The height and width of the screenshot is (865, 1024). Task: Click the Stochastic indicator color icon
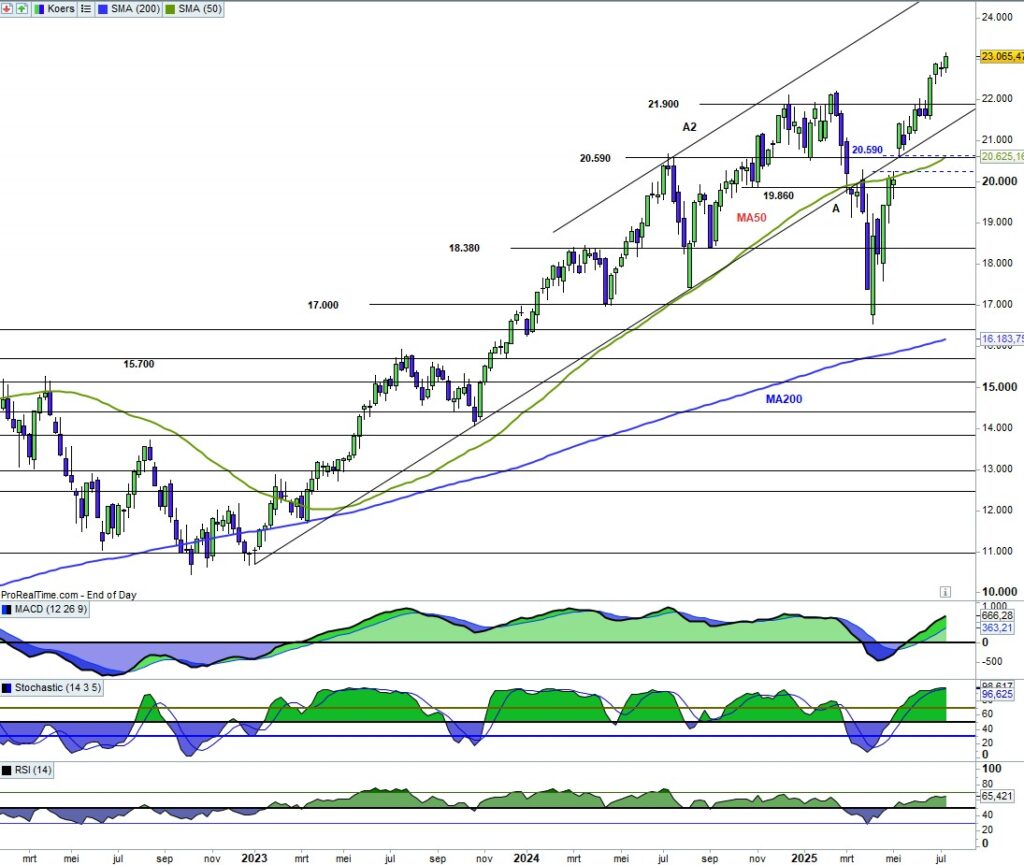pyautogui.click(x=7, y=689)
